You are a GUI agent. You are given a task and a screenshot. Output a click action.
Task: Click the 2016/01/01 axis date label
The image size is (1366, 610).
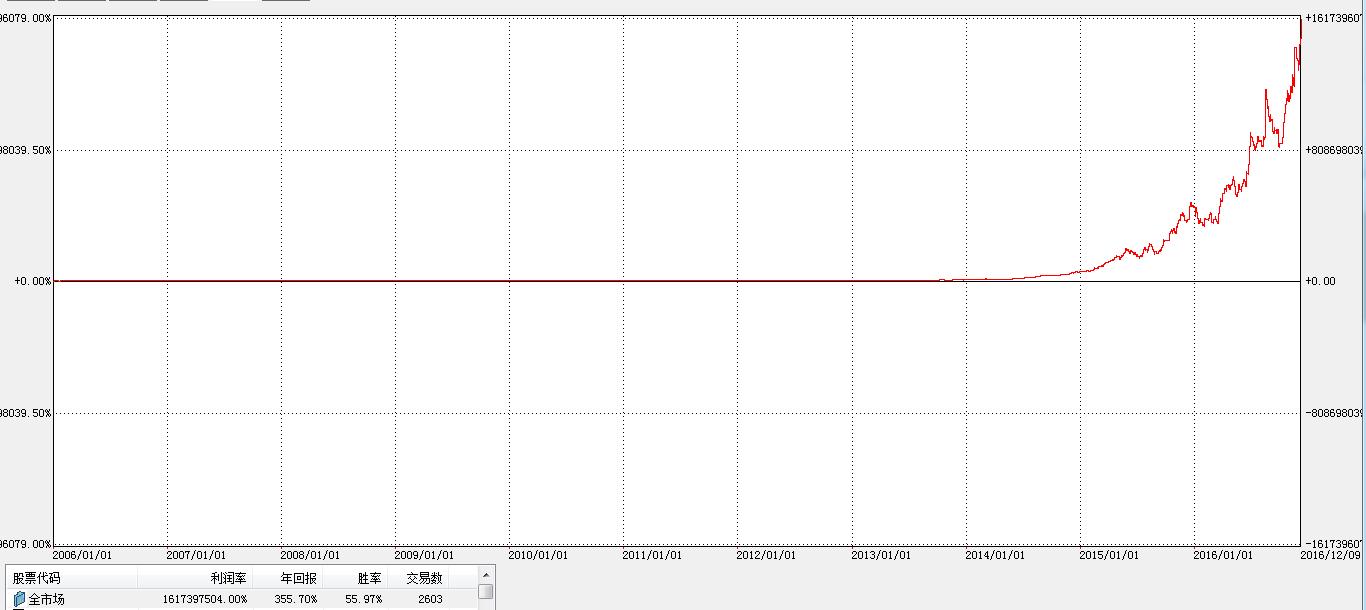tap(1223, 554)
